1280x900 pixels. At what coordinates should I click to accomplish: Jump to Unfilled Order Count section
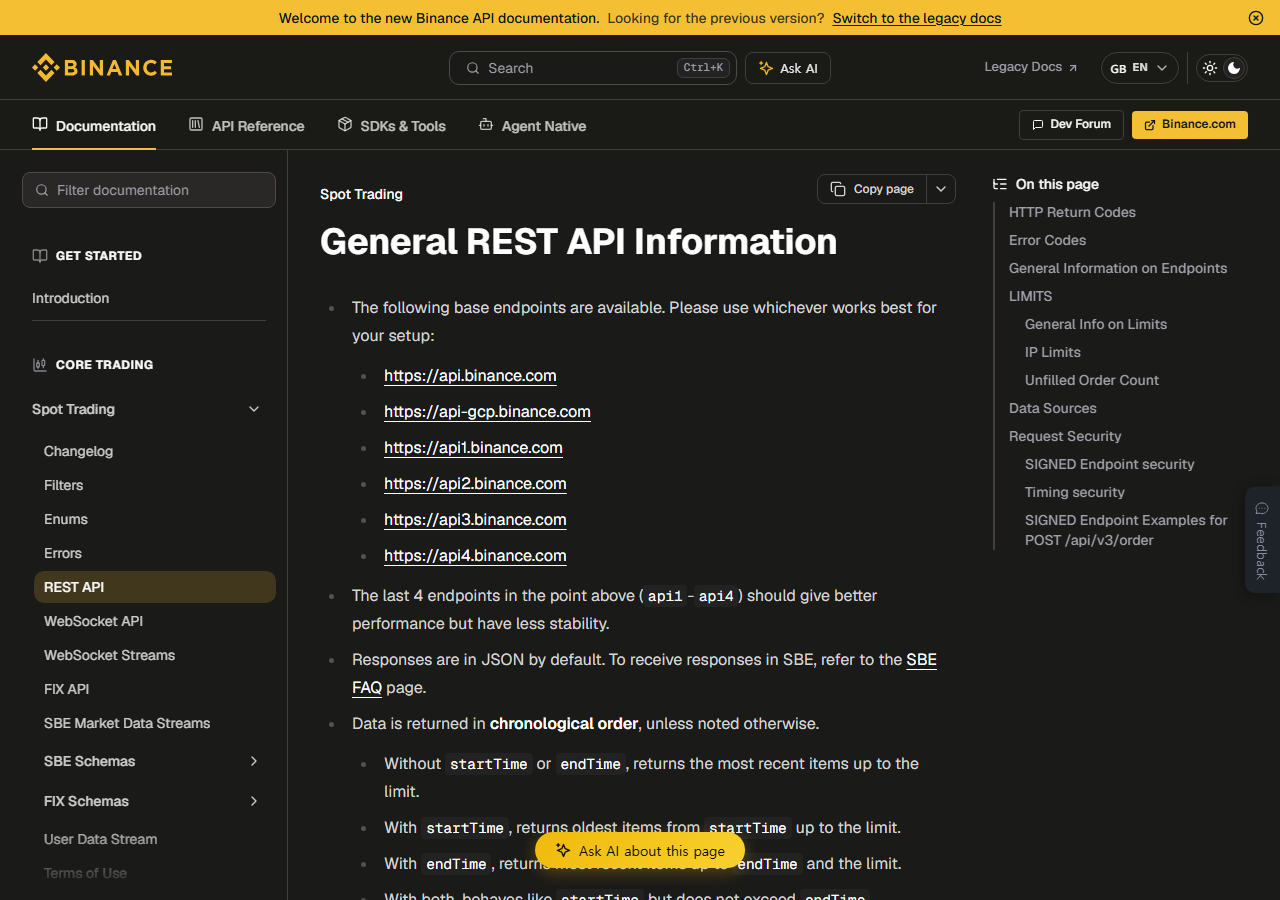(1092, 380)
